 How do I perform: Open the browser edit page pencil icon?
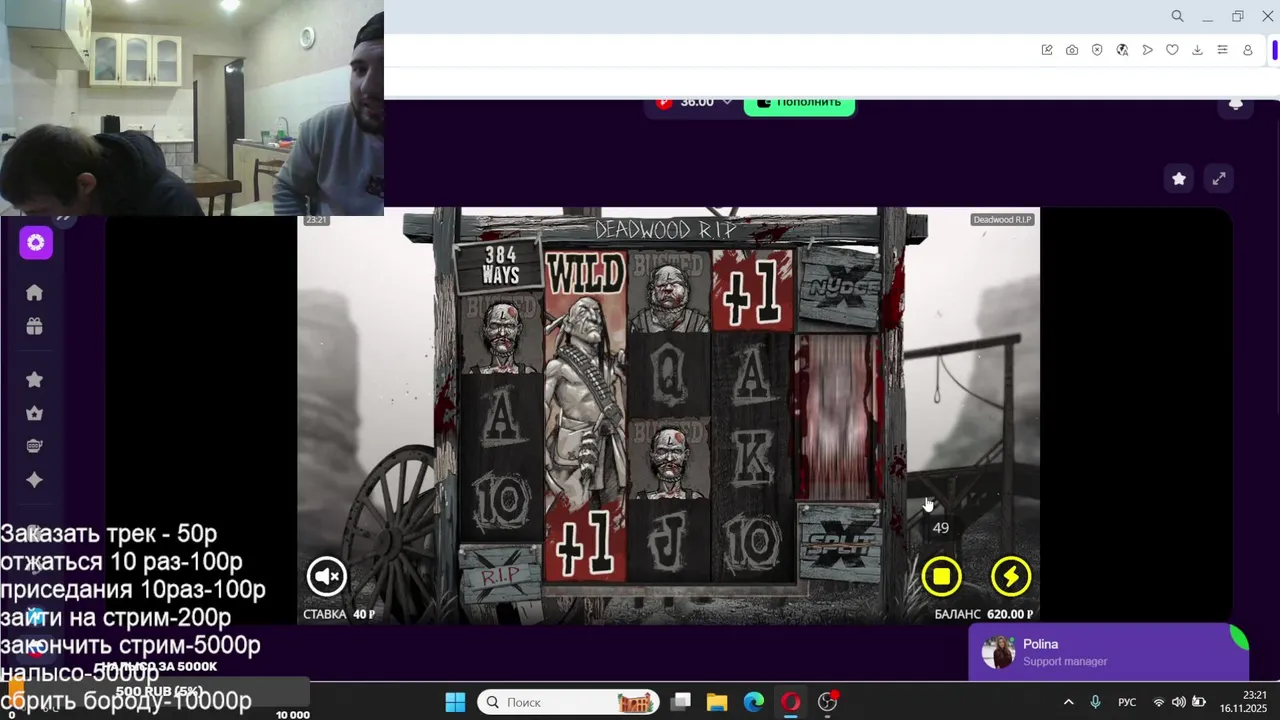click(1047, 50)
